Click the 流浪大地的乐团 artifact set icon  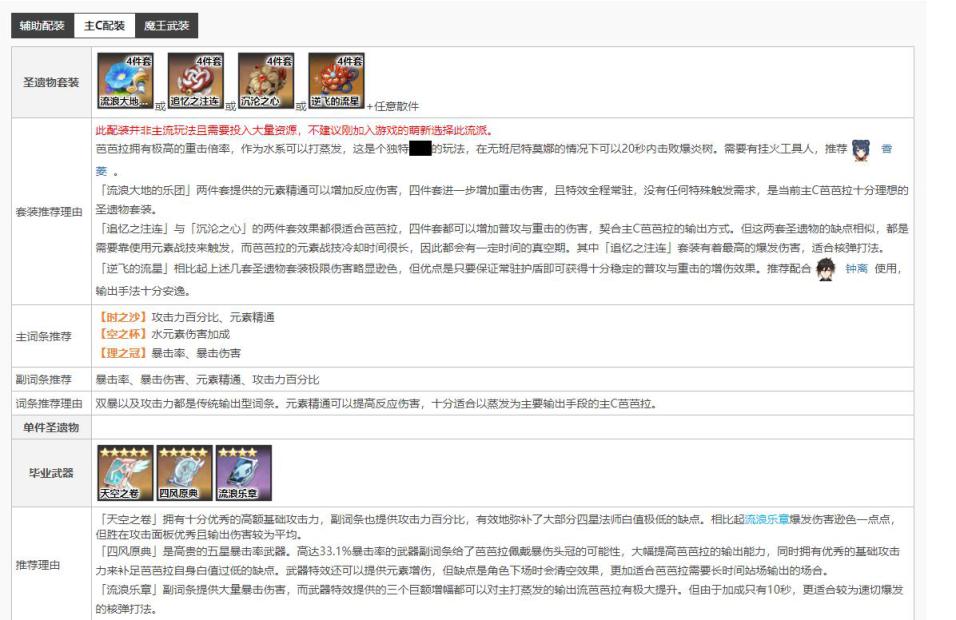pyautogui.click(x=125, y=81)
